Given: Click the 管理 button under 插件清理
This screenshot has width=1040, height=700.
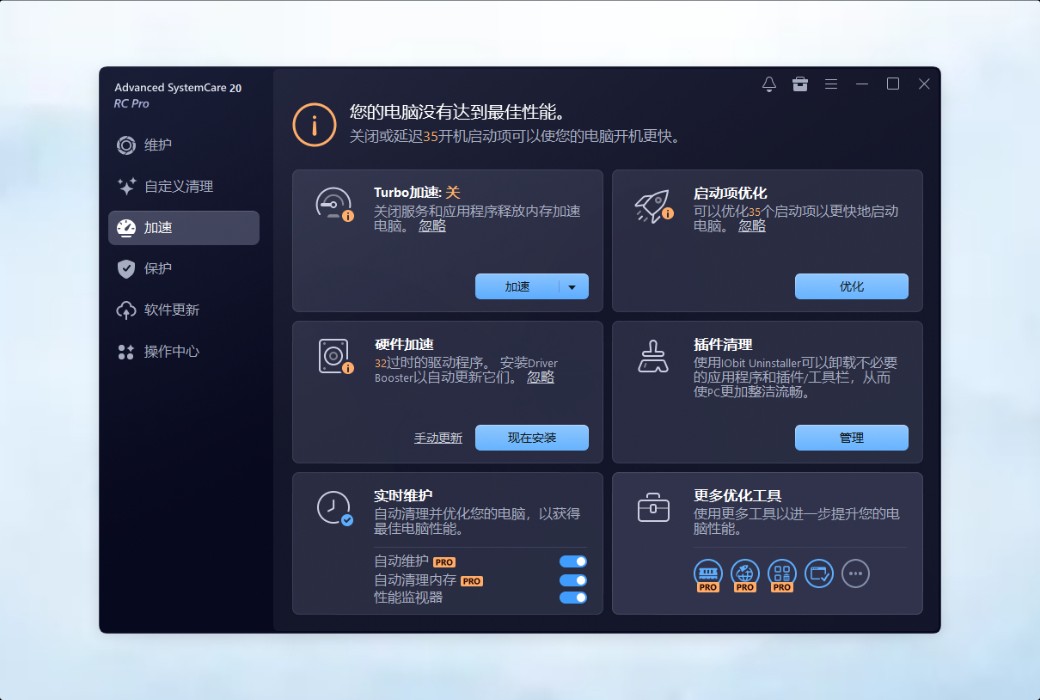Looking at the screenshot, I should pos(852,438).
